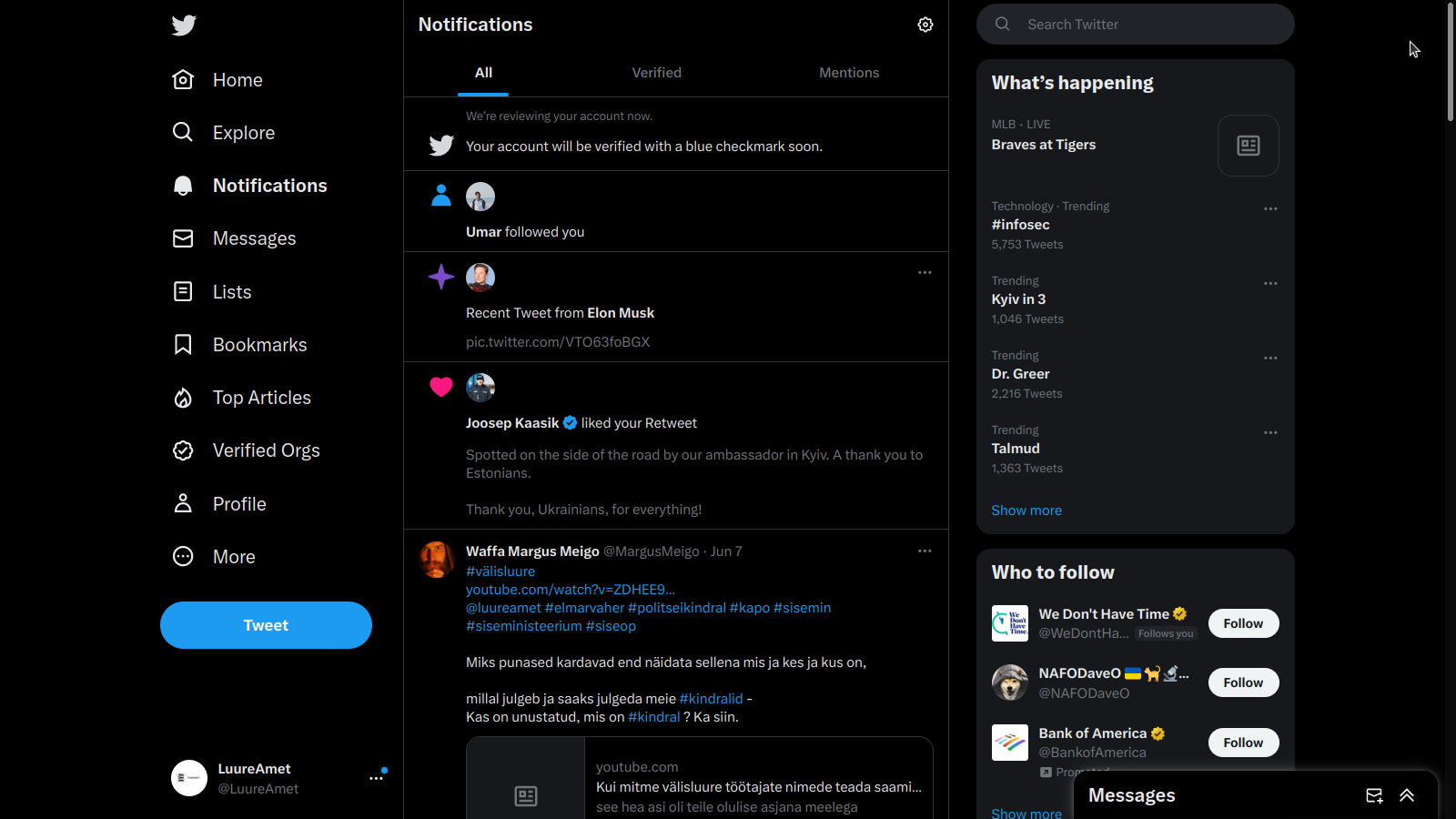Screen dimensions: 1456x819
Task: Click Elon Musk's avatar in notification
Action: 480,278
